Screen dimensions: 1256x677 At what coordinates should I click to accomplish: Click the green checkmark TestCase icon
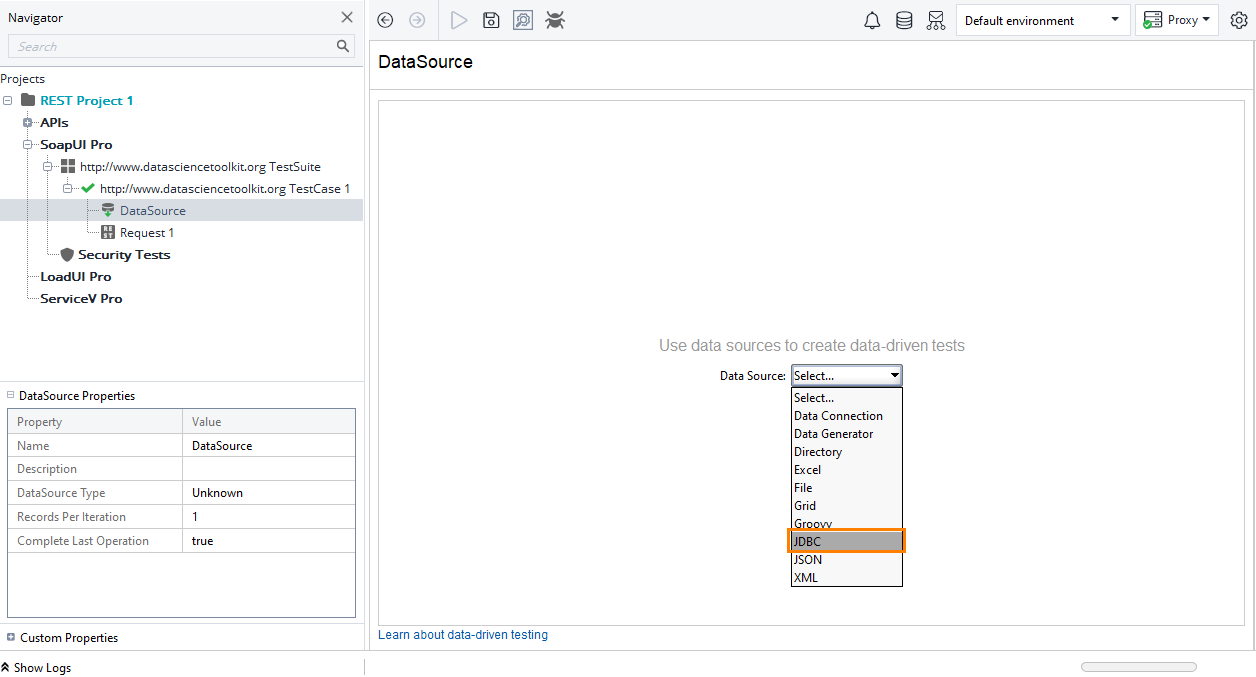coord(88,188)
